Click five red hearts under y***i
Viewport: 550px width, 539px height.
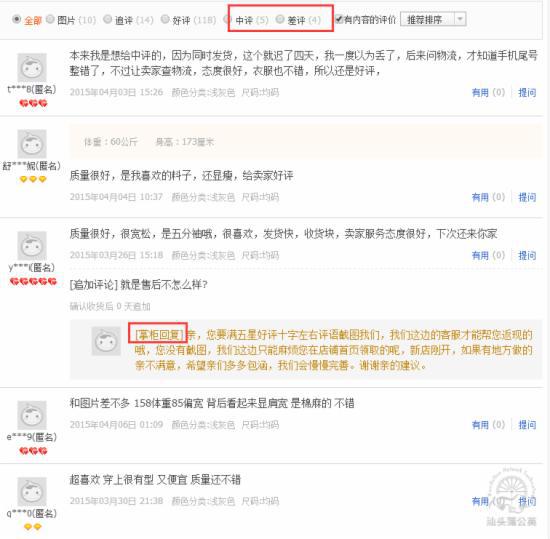click(33, 281)
